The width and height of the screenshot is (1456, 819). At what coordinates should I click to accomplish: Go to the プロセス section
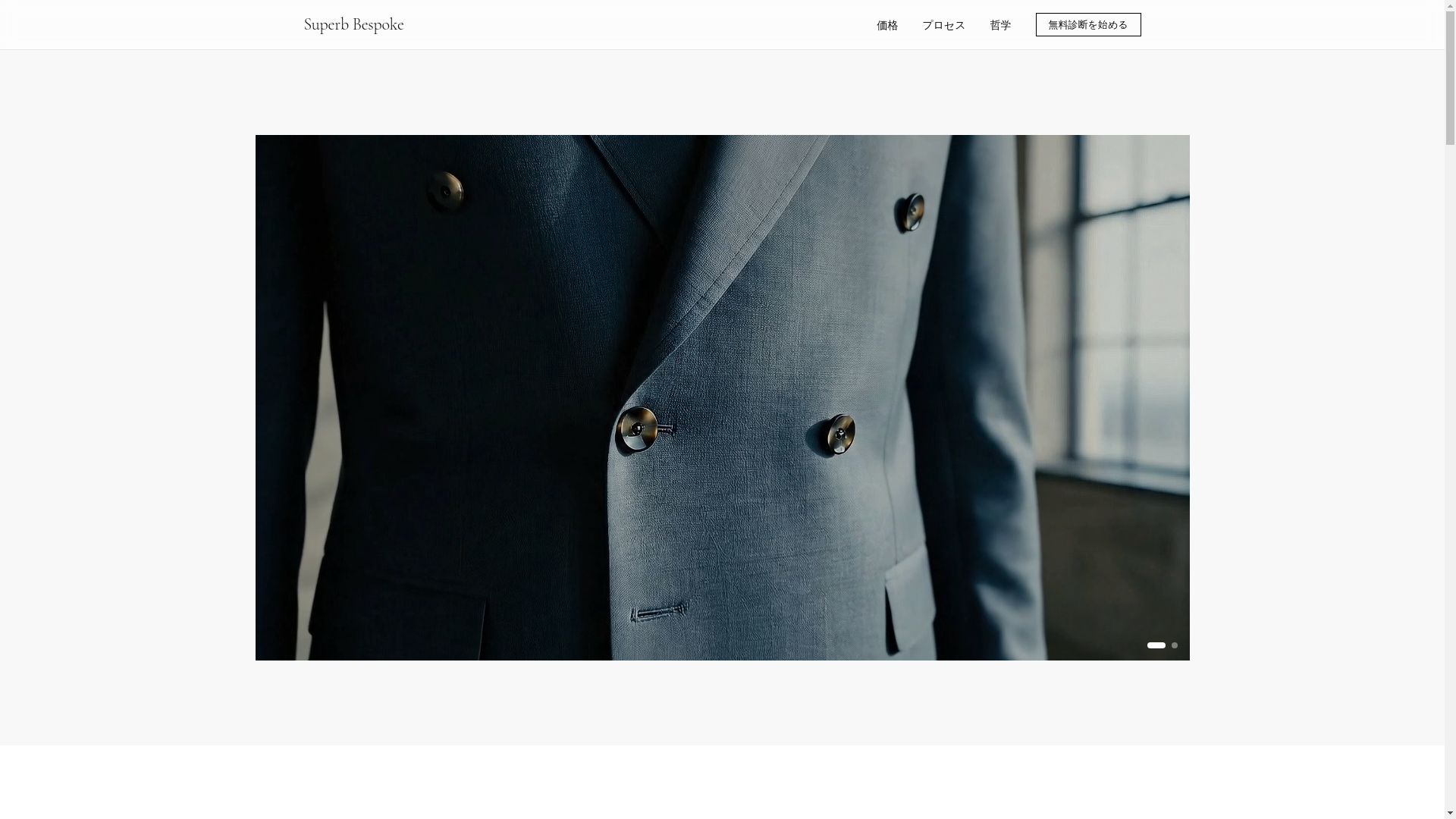point(943,25)
